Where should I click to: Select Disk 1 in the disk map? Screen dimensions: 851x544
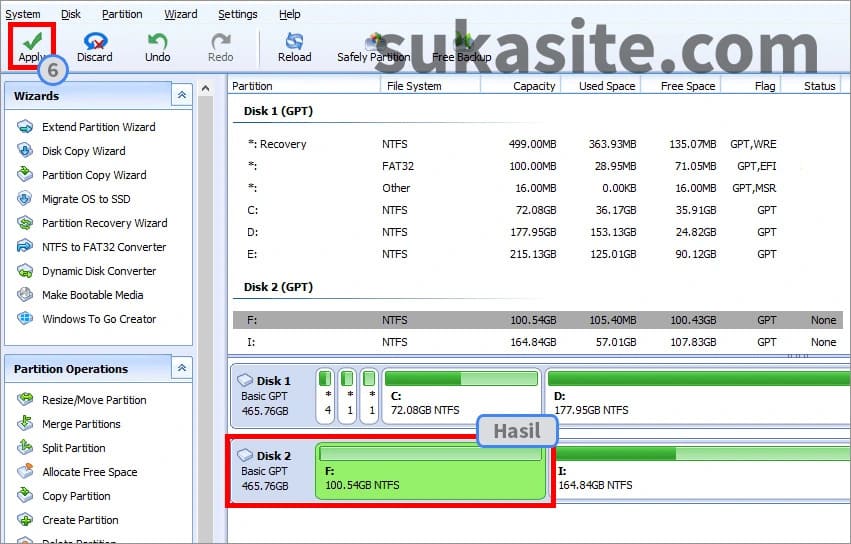point(271,396)
